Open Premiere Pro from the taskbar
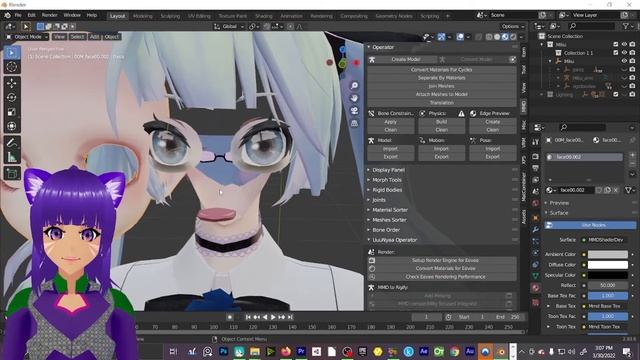Screen dimensions: 640x360 pos(301,351)
